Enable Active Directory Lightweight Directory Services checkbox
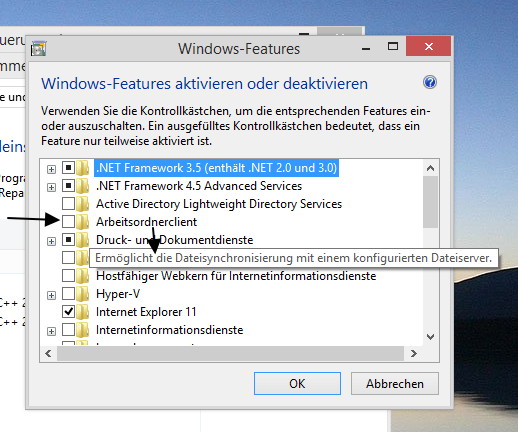Image resolution: width=518 pixels, height=432 pixels. 68,203
